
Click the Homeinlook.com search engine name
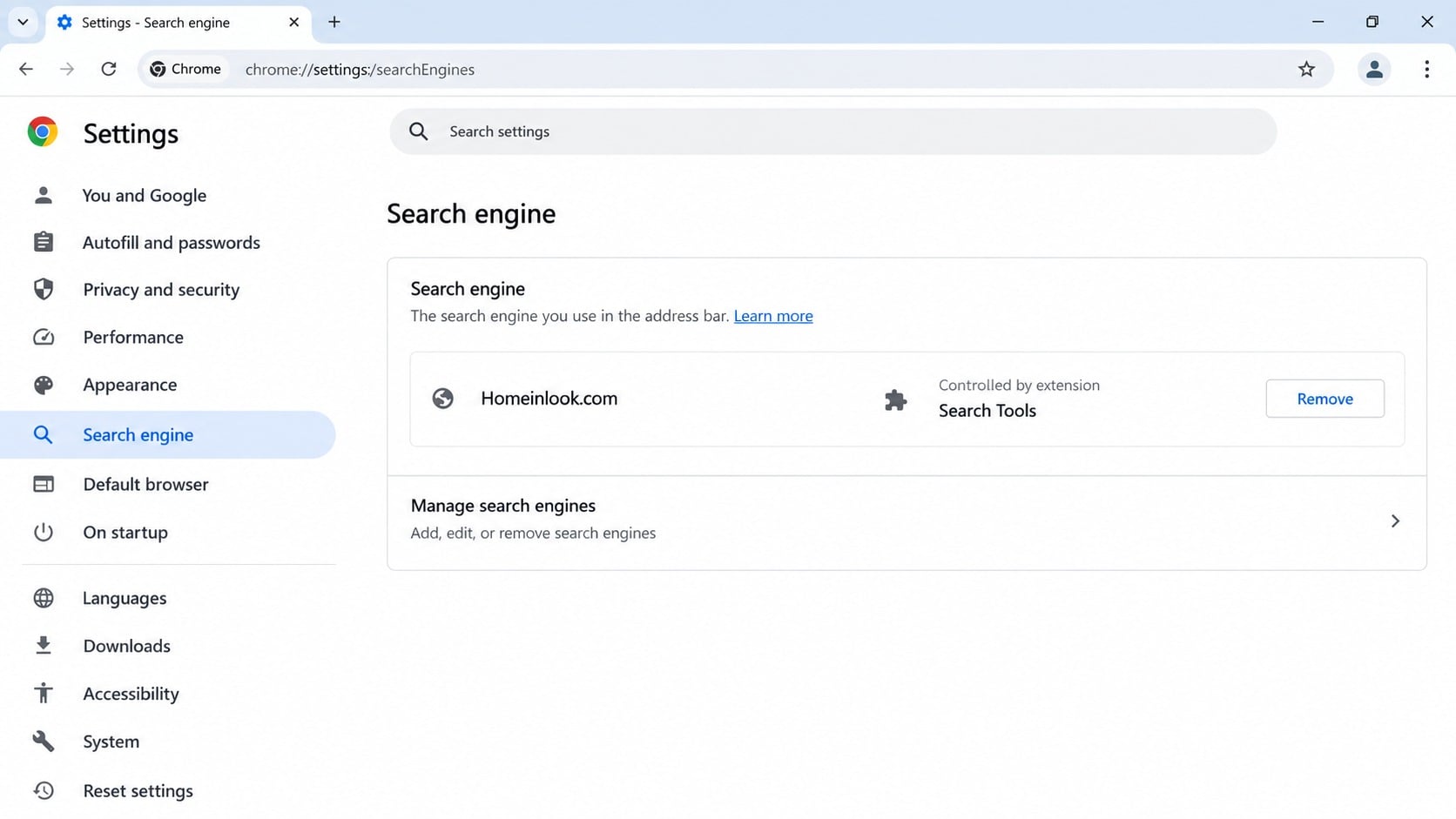(x=549, y=399)
